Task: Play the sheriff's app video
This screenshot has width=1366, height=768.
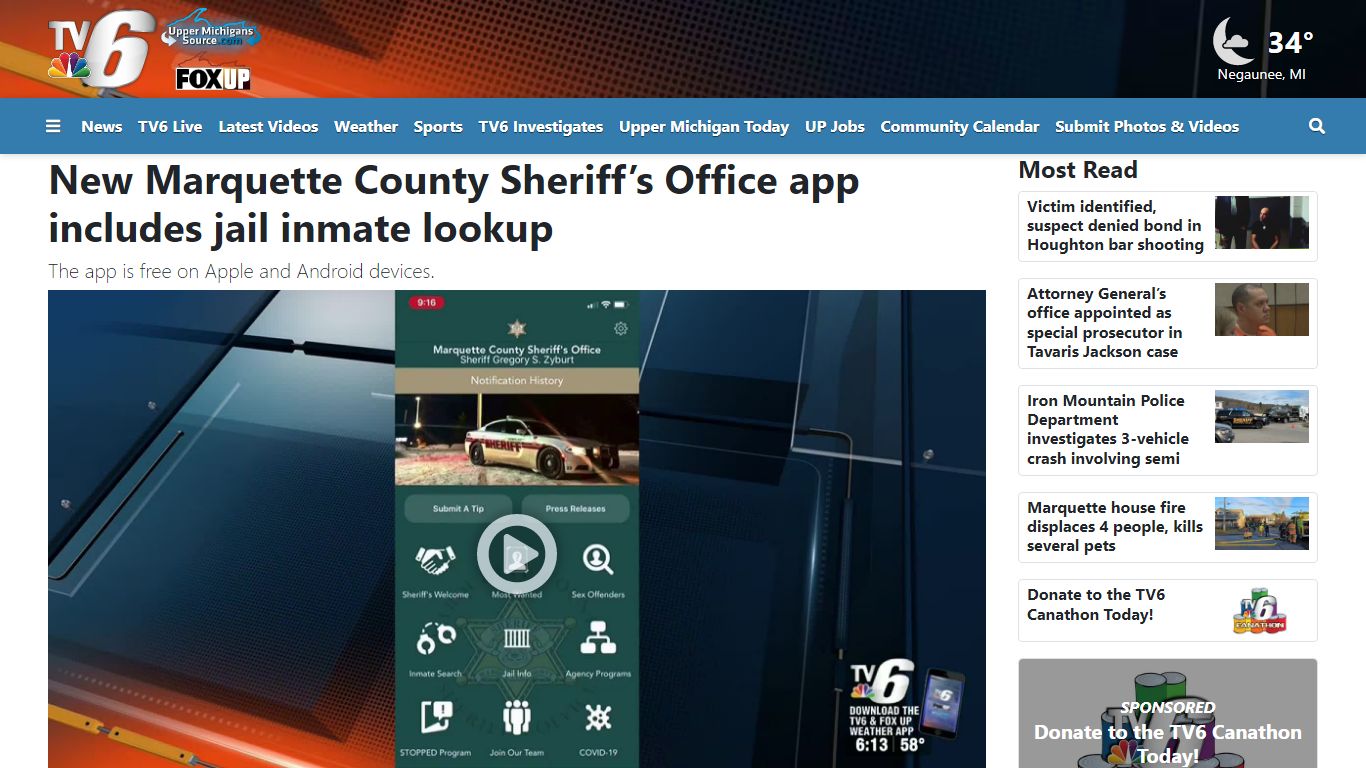Action: tap(516, 553)
